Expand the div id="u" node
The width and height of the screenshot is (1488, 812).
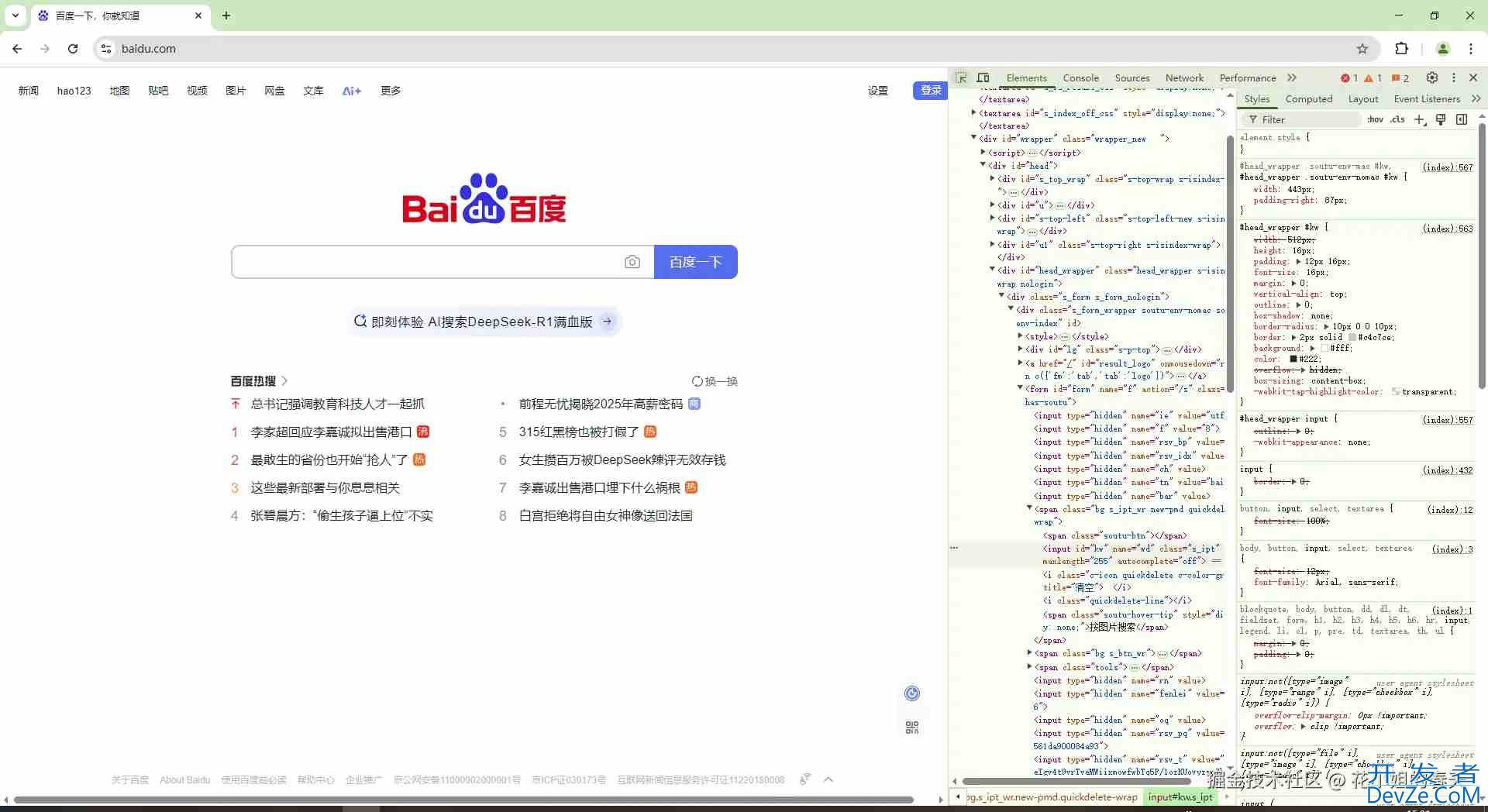click(x=993, y=205)
